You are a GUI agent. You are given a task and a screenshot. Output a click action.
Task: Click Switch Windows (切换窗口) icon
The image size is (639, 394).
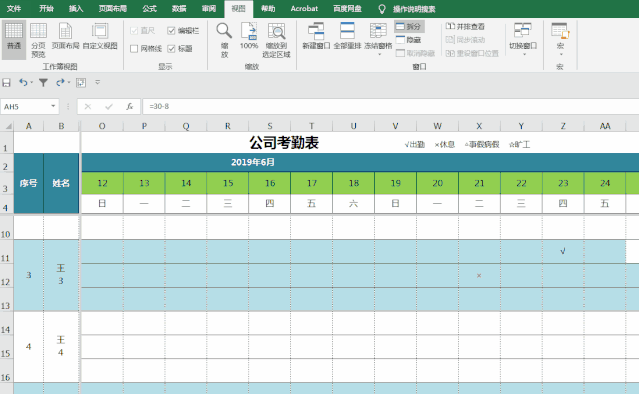point(523,31)
